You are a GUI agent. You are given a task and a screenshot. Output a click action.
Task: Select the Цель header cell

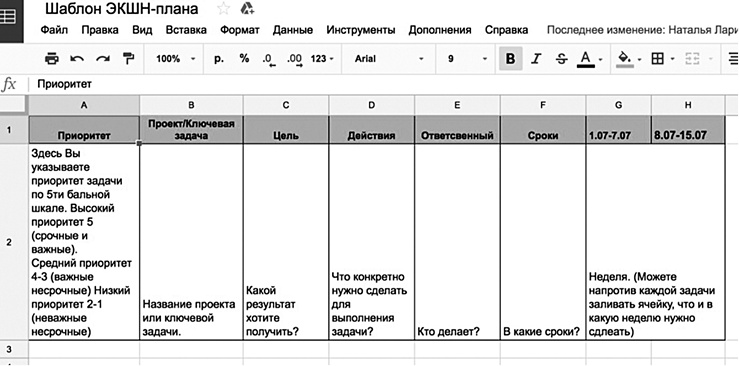(286, 130)
